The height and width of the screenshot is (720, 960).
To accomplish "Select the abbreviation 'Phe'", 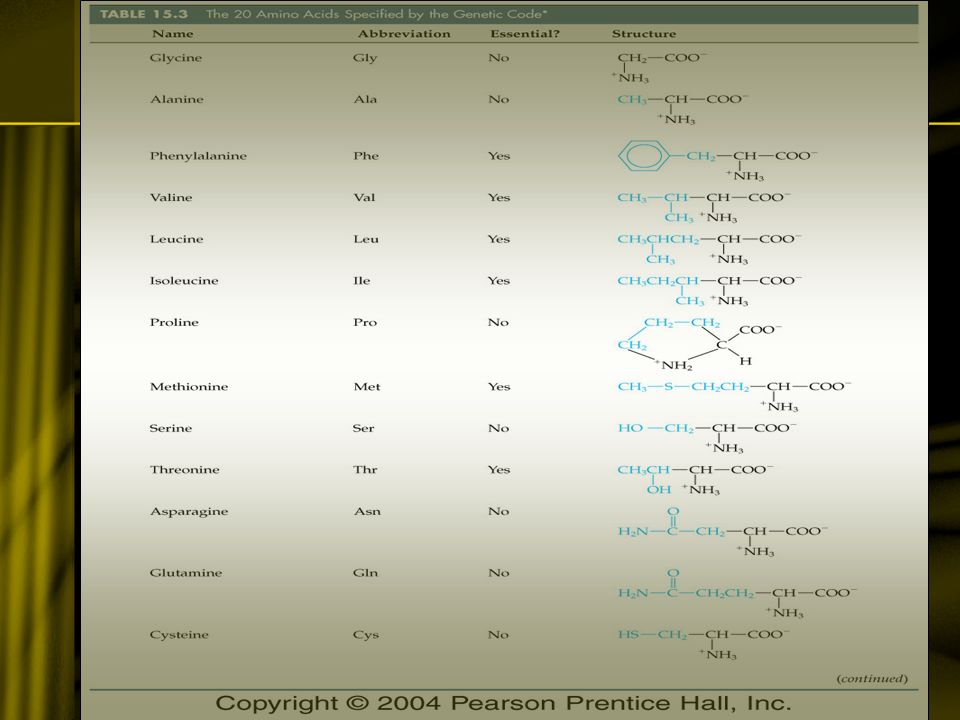I will [366, 156].
